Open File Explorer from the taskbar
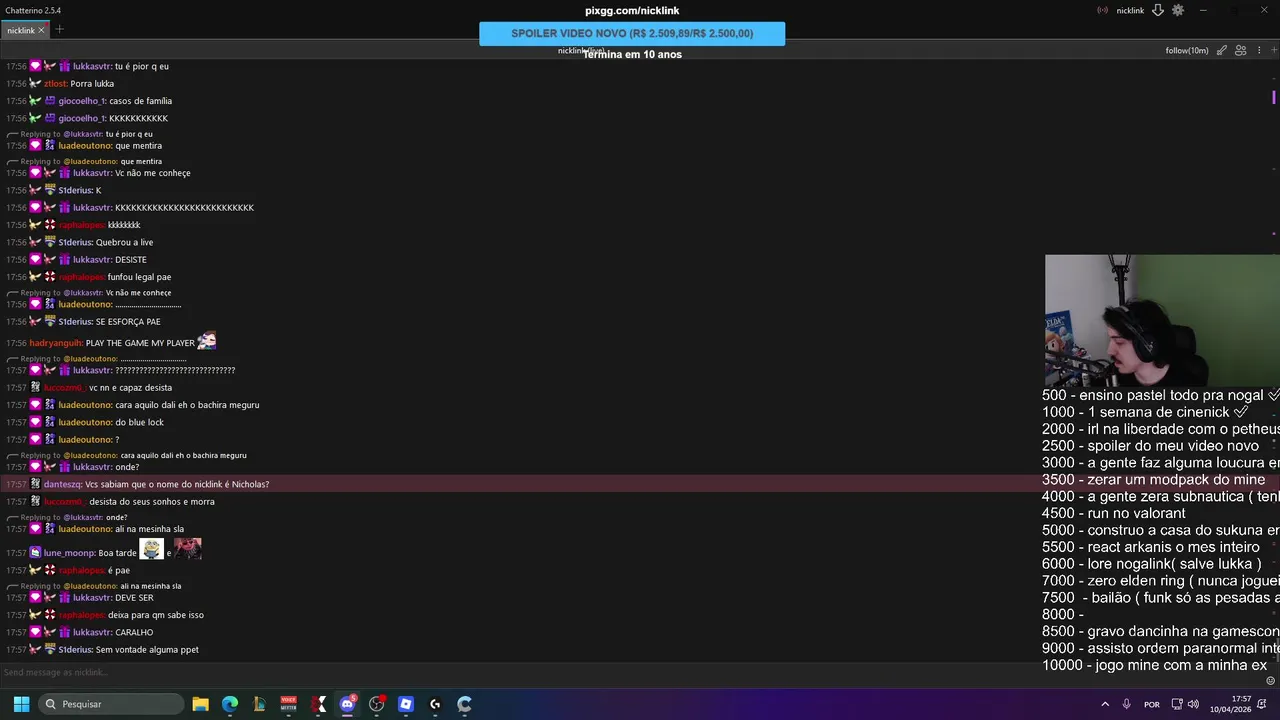 click(200, 704)
